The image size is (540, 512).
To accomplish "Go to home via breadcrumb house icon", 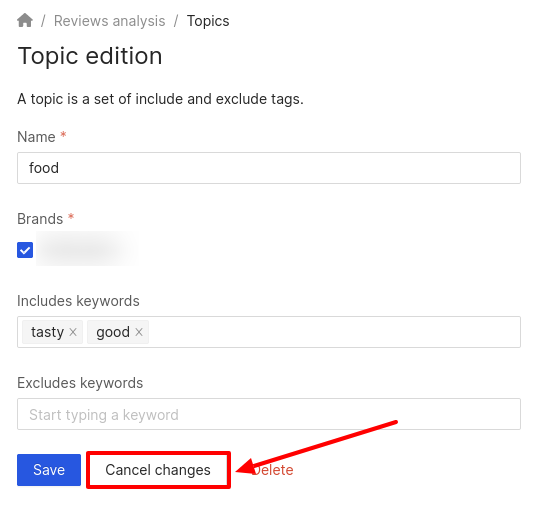I will (x=25, y=20).
